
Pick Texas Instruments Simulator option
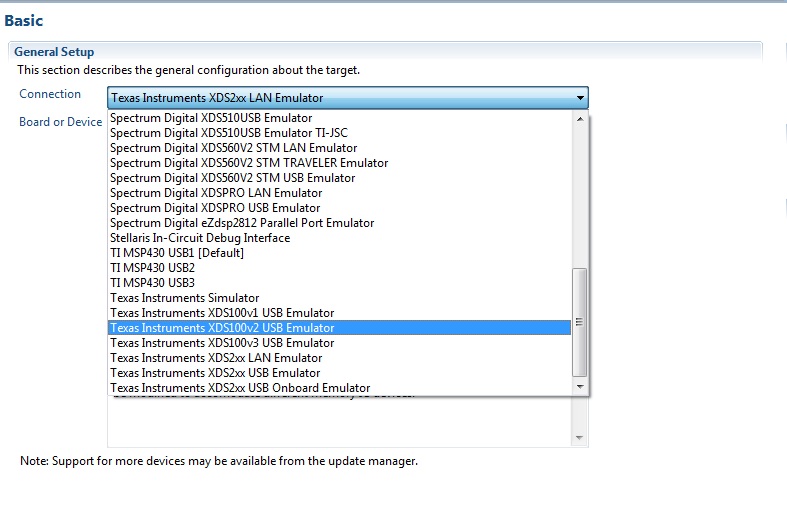click(x=184, y=298)
